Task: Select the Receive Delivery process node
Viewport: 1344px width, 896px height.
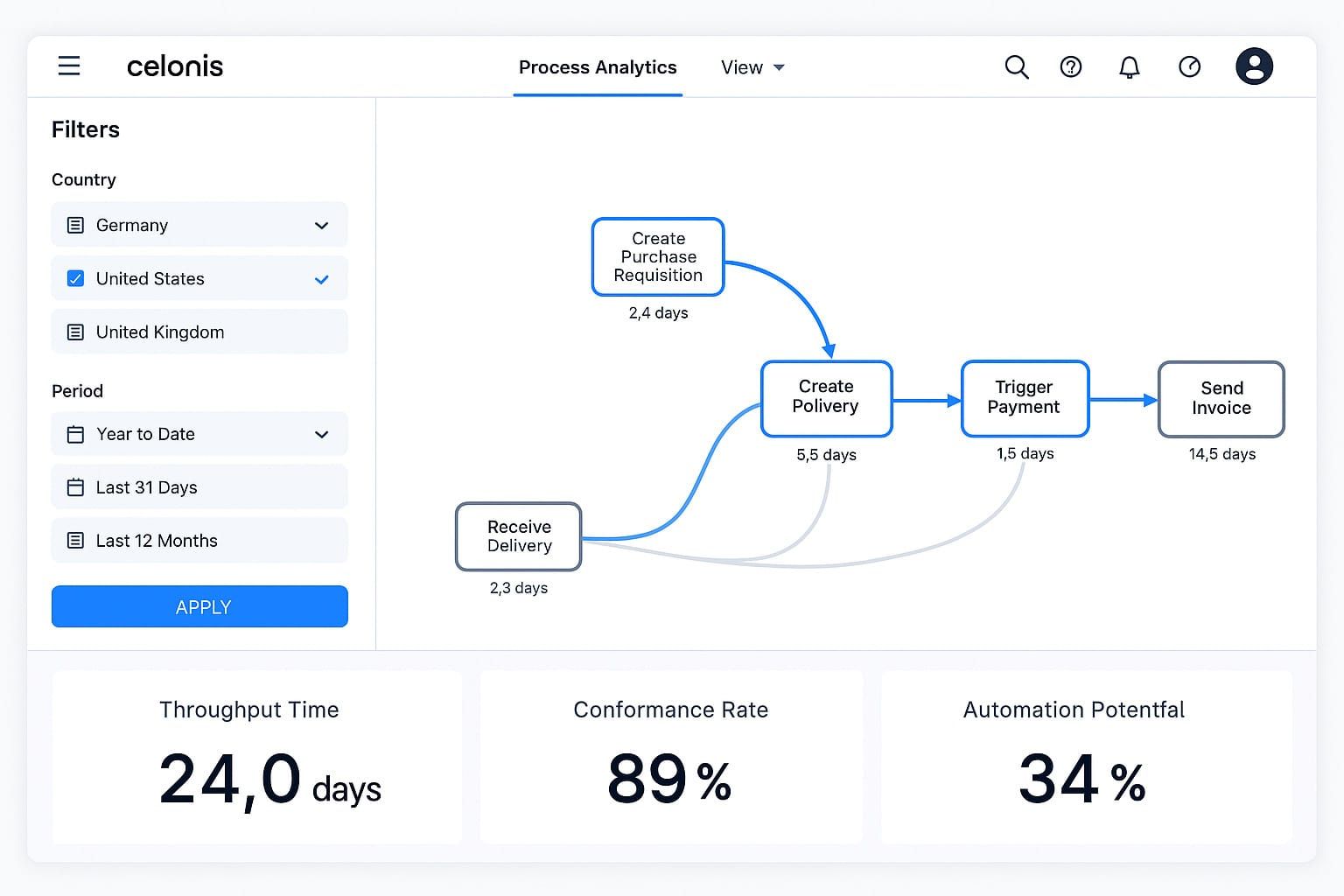Action: tap(519, 536)
